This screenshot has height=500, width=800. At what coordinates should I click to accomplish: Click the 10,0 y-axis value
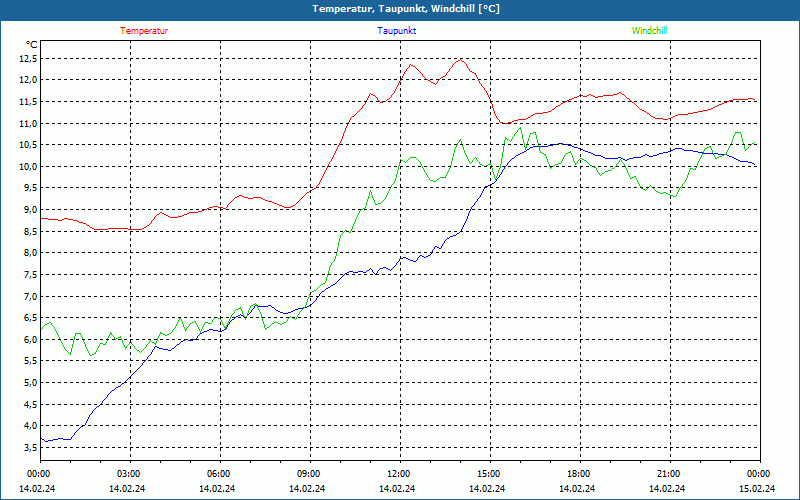click(x=29, y=166)
